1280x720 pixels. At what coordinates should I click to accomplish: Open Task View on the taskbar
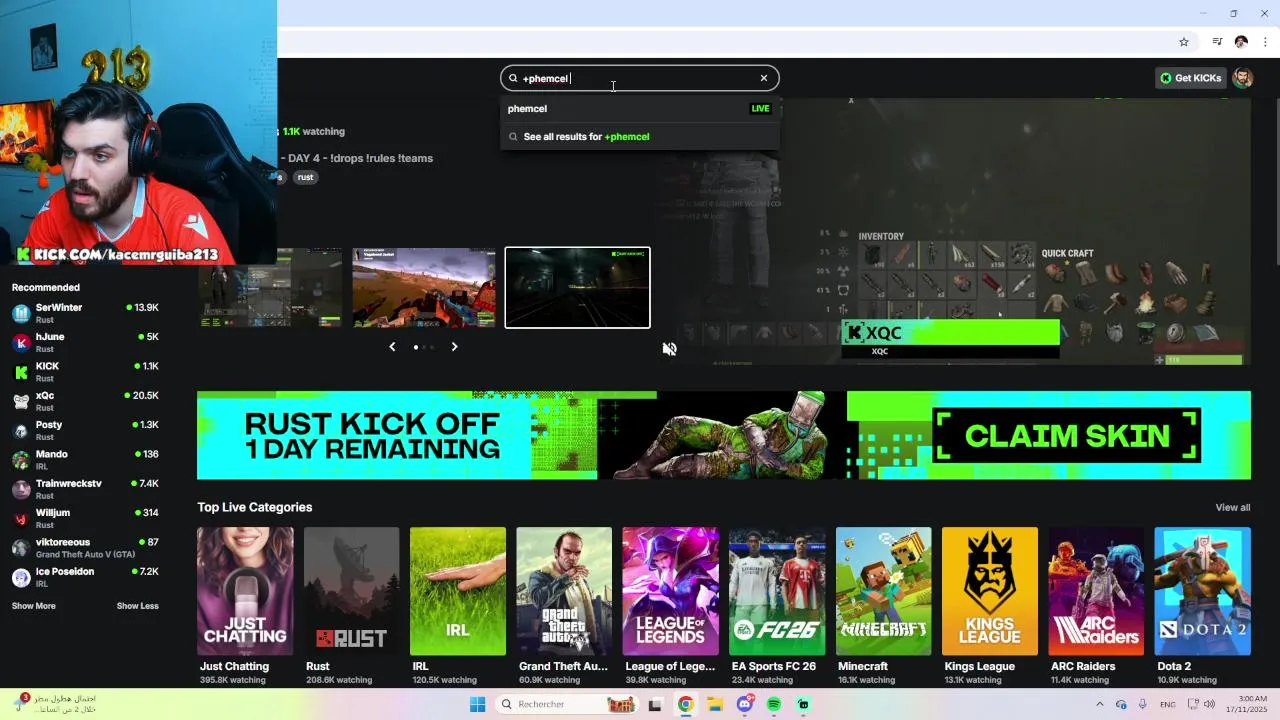point(655,704)
